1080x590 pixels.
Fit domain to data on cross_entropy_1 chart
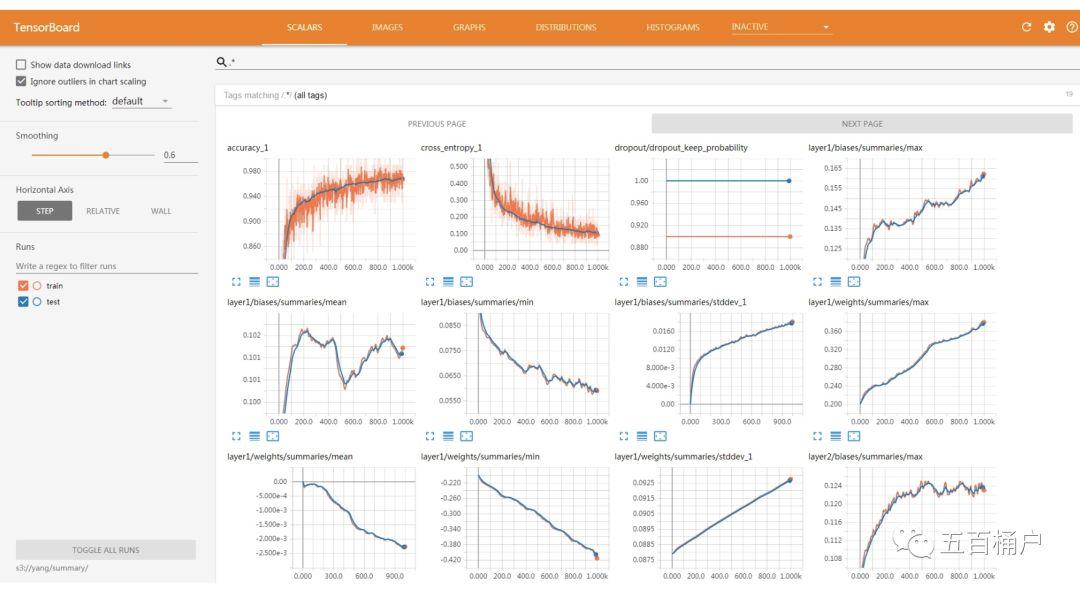point(466,282)
